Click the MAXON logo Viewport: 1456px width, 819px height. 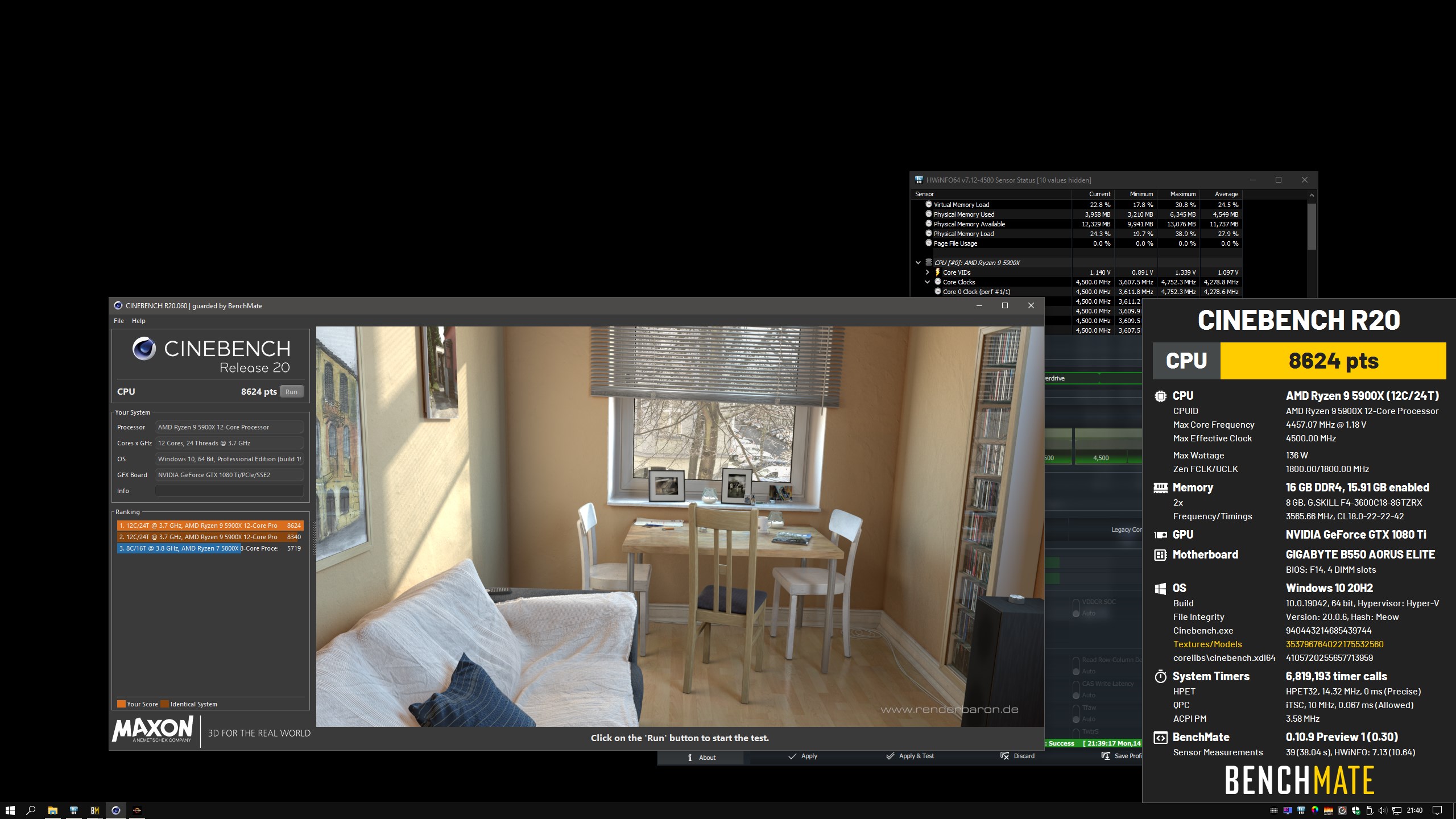coord(153,729)
